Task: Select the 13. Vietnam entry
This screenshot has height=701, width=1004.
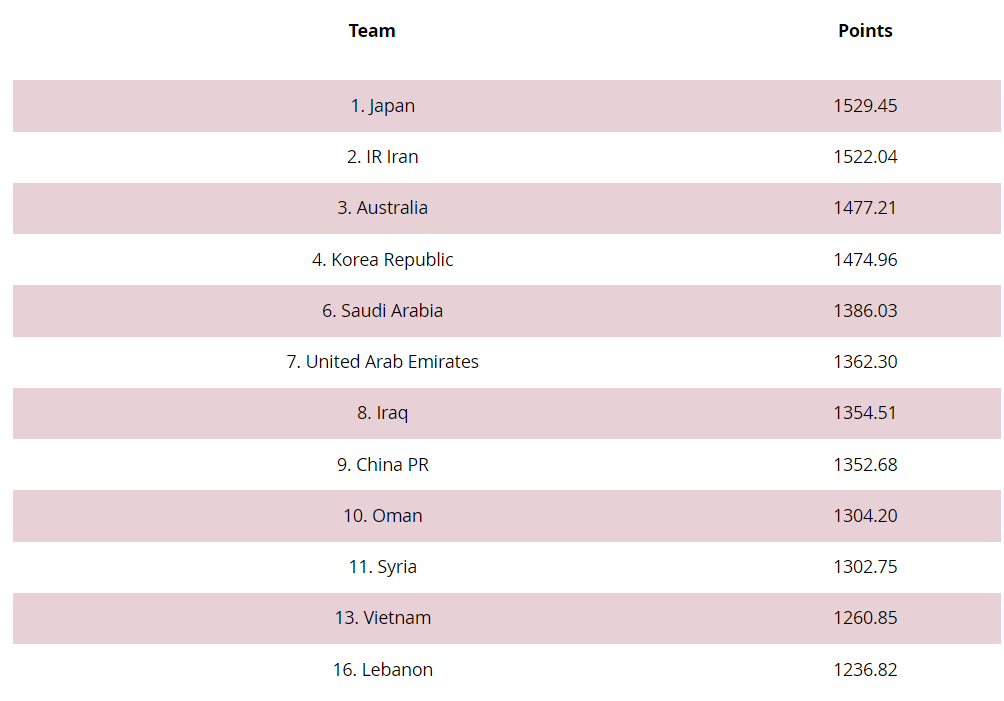Action: tap(382, 618)
